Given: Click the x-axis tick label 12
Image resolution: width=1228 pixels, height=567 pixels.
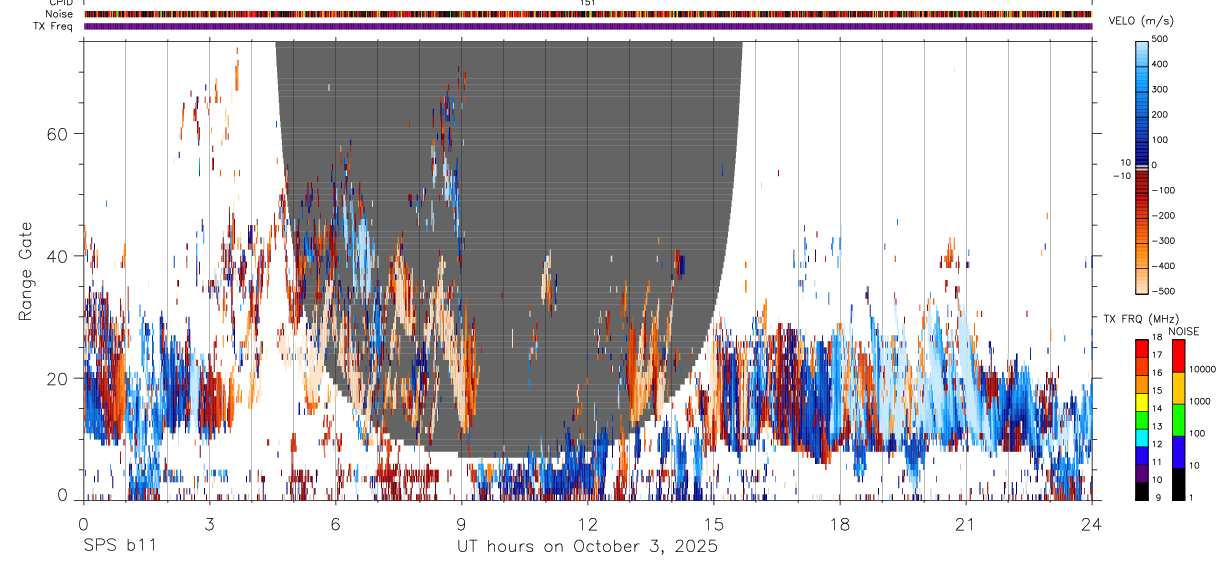Looking at the screenshot, I should [x=587, y=524].
